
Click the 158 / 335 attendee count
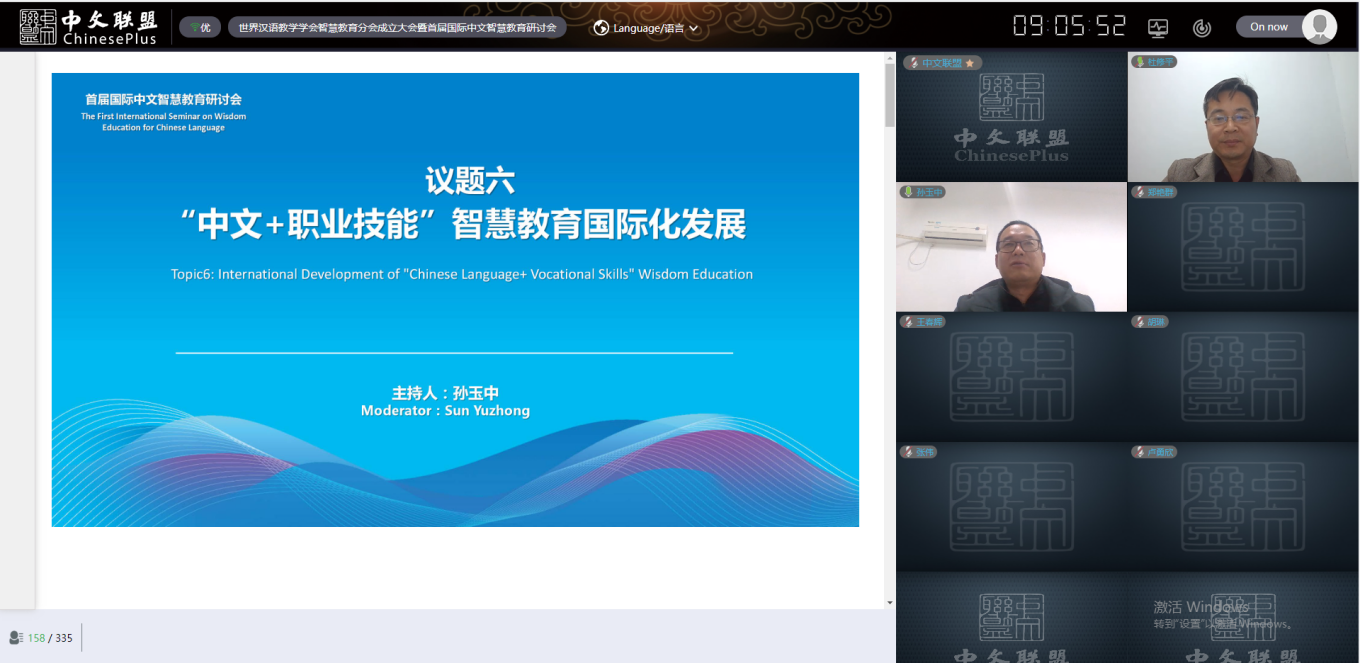click(50, 638)
